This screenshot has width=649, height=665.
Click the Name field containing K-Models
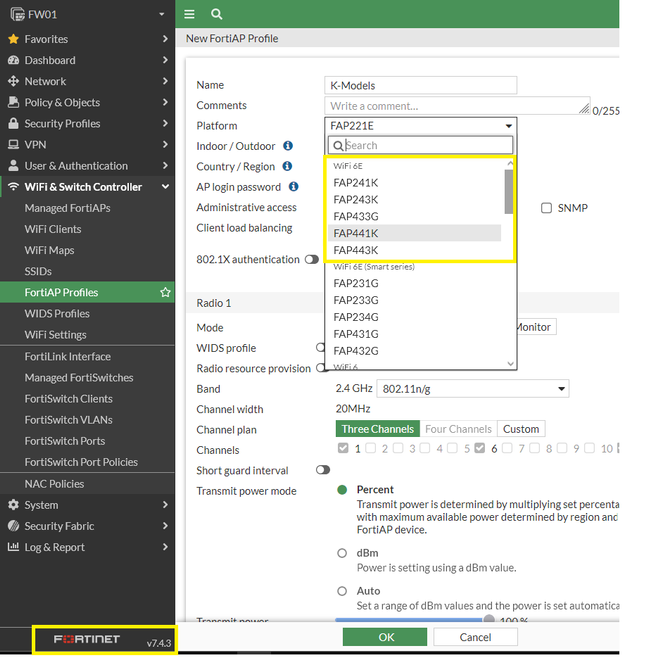click(x=421, y=85)
